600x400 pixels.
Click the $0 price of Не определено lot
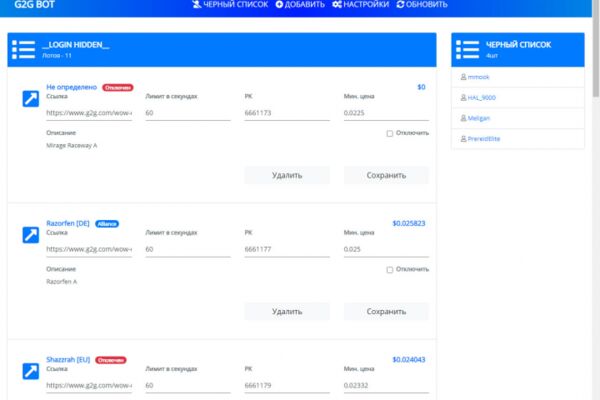[421, 87]
